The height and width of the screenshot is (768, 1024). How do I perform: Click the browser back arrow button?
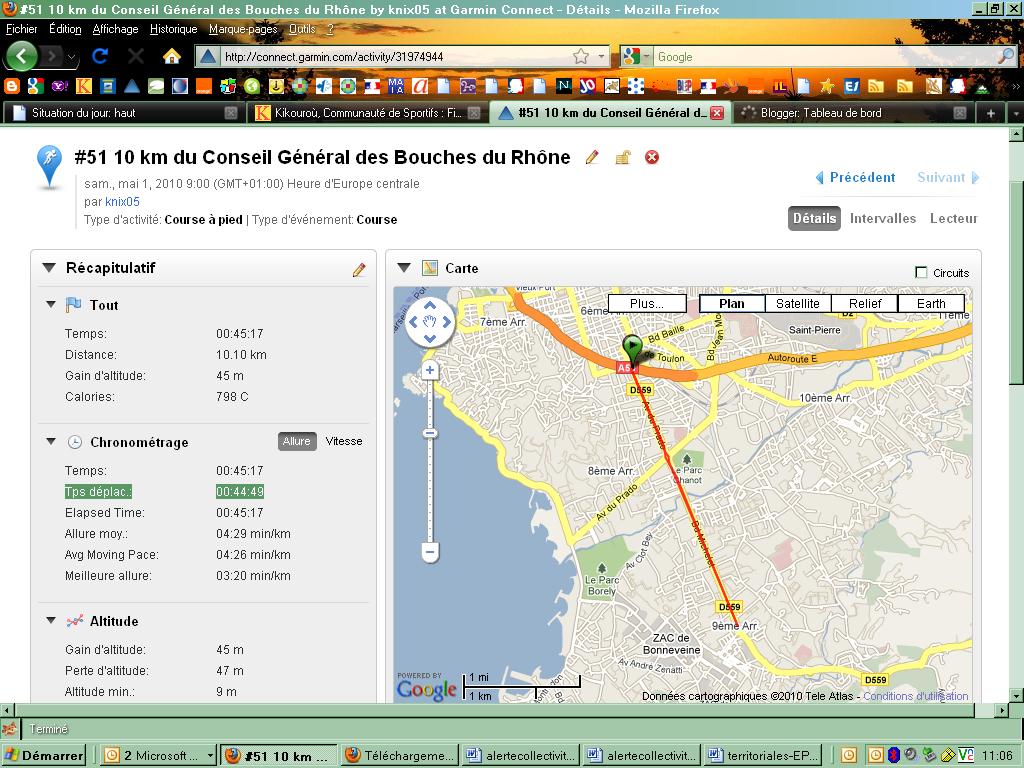tap(22, 57)
